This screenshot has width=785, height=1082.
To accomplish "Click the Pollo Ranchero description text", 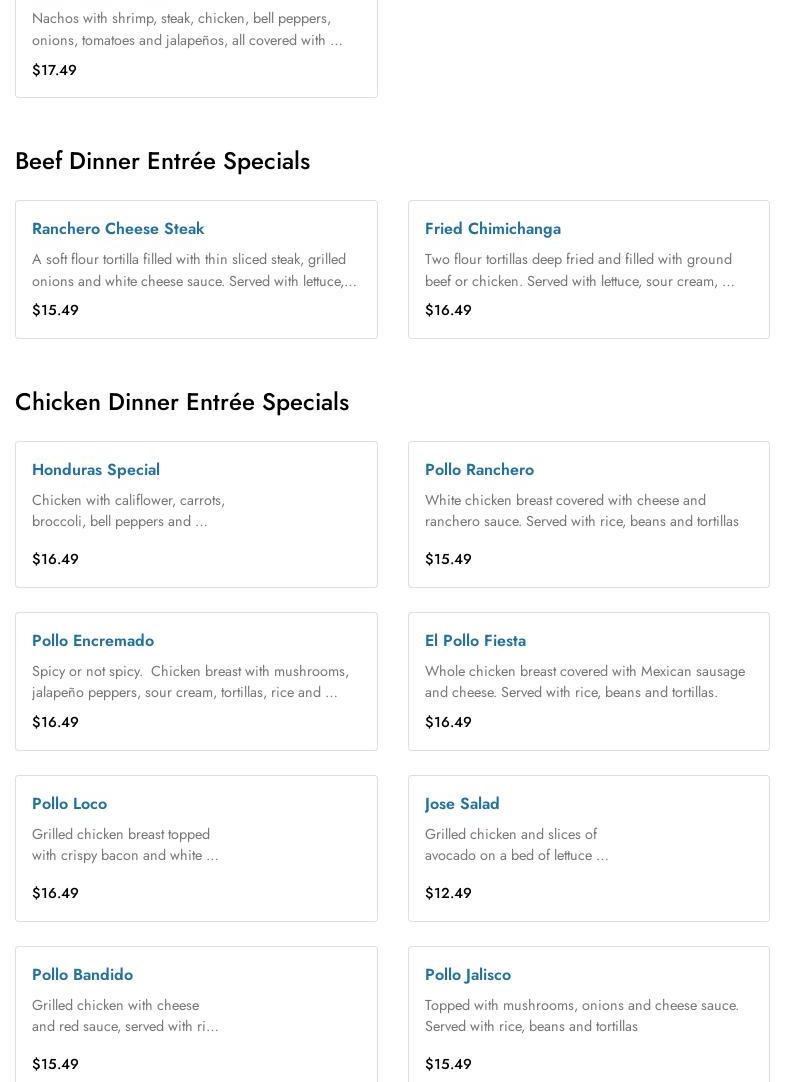I will 581,511.
